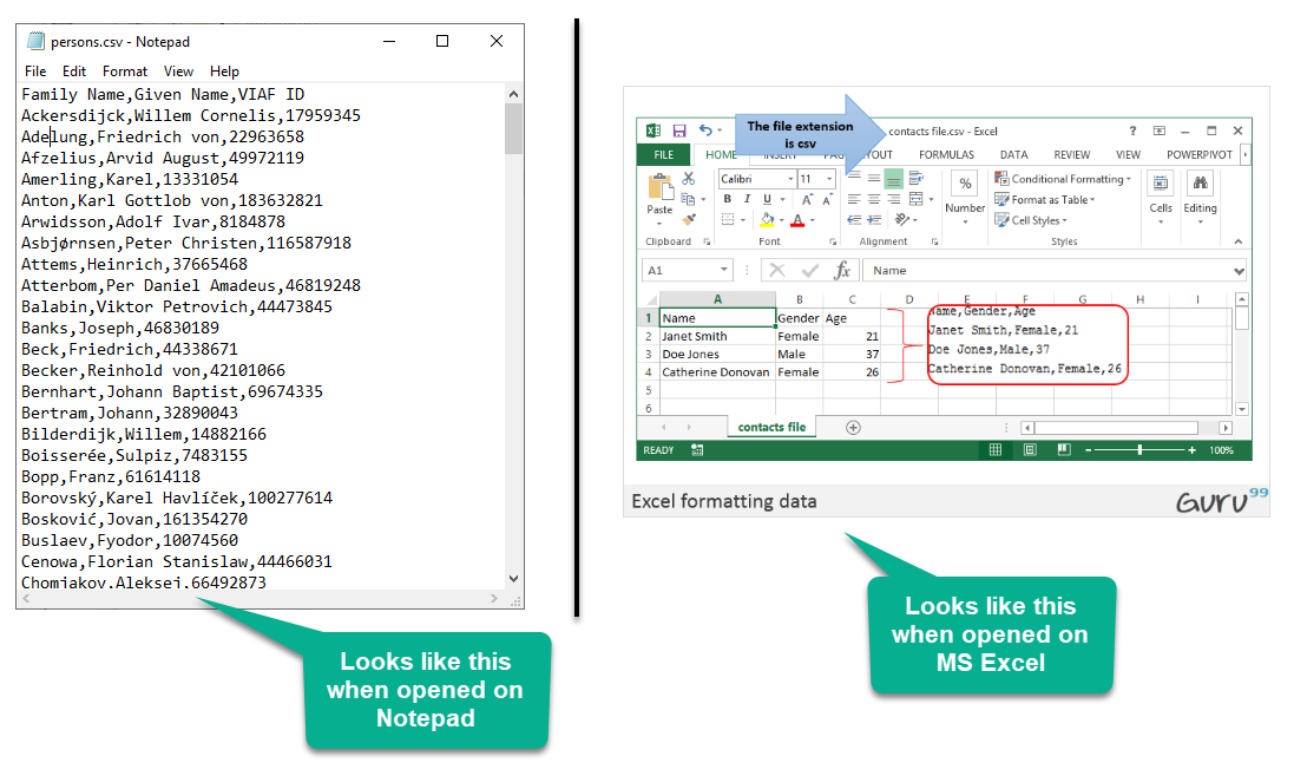Click the yellow Fill Color bucket
The height and width of the screenshot is (772, 1299).
point(767,219)
